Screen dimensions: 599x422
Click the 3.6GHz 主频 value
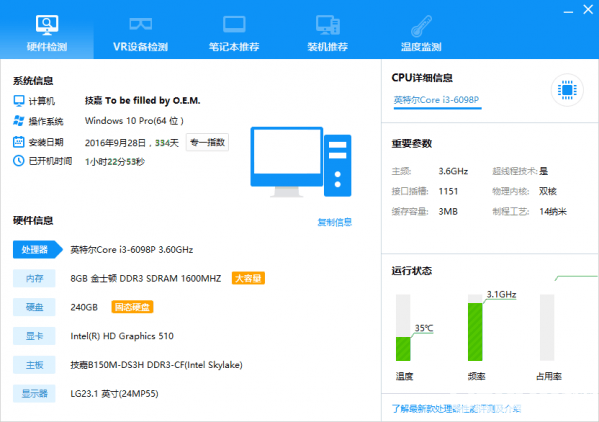click(x=453, y=171)
